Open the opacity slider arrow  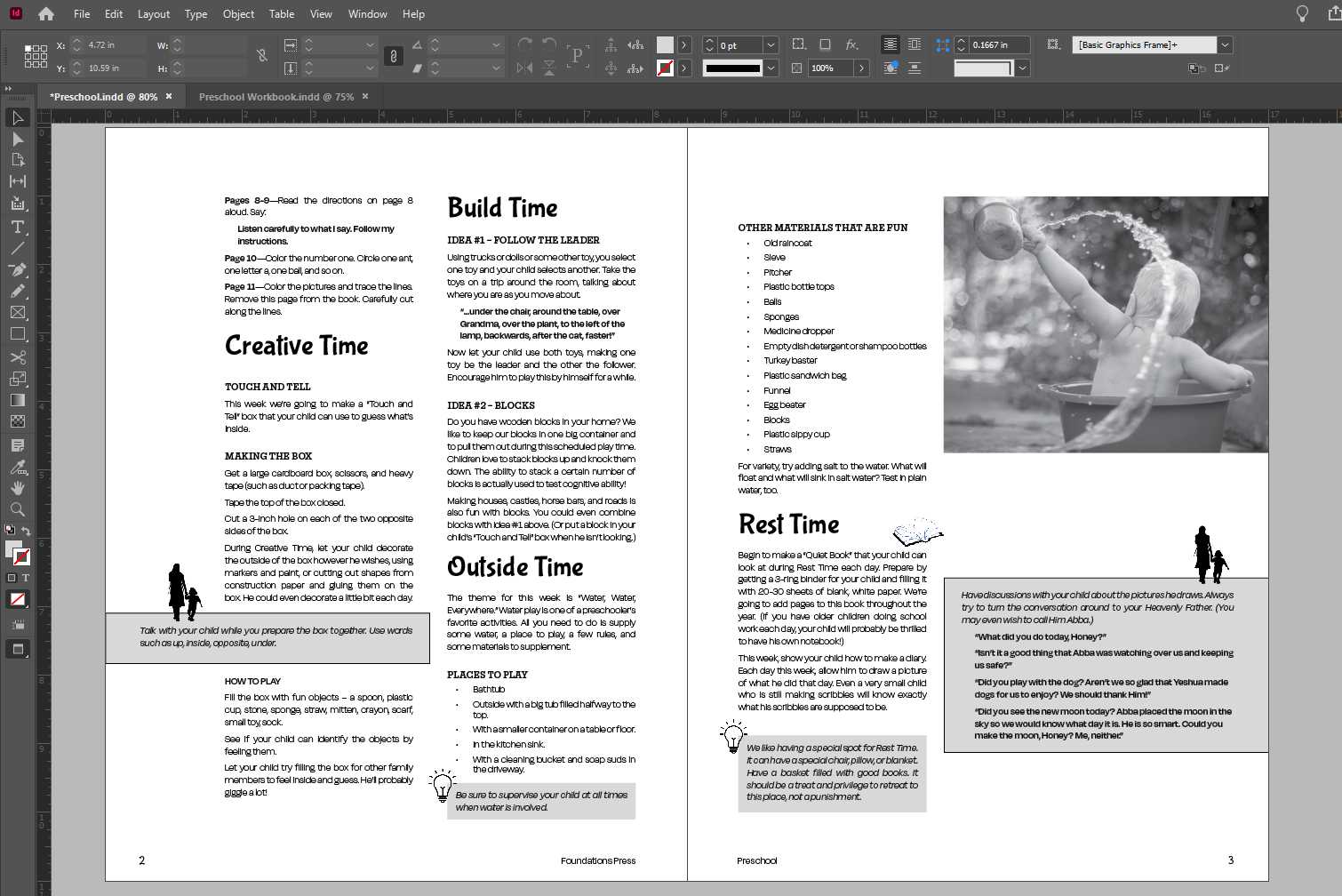click(x=861, y=68)
